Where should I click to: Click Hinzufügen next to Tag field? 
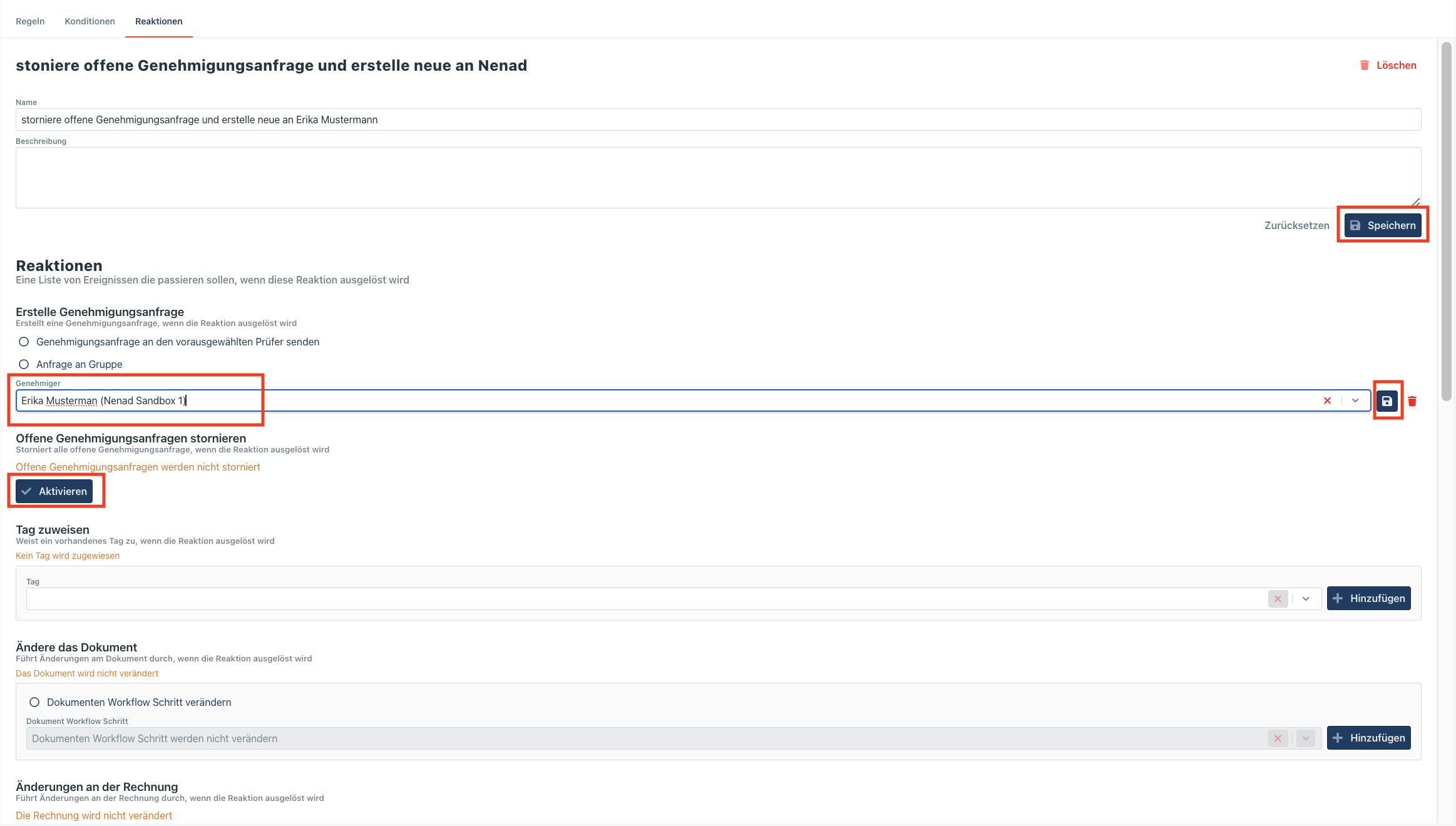click(x=1368, y=598)
